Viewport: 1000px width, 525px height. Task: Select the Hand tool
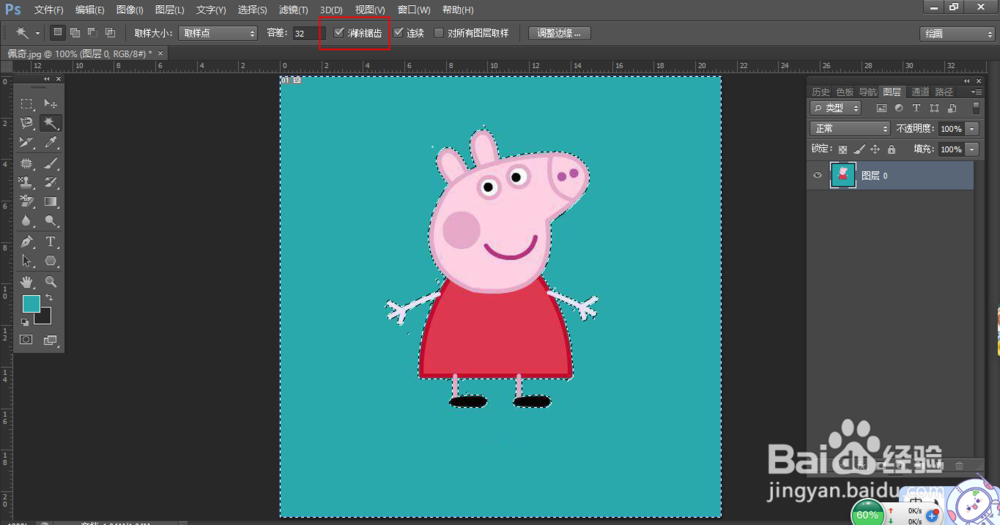[x=26, y=281]
